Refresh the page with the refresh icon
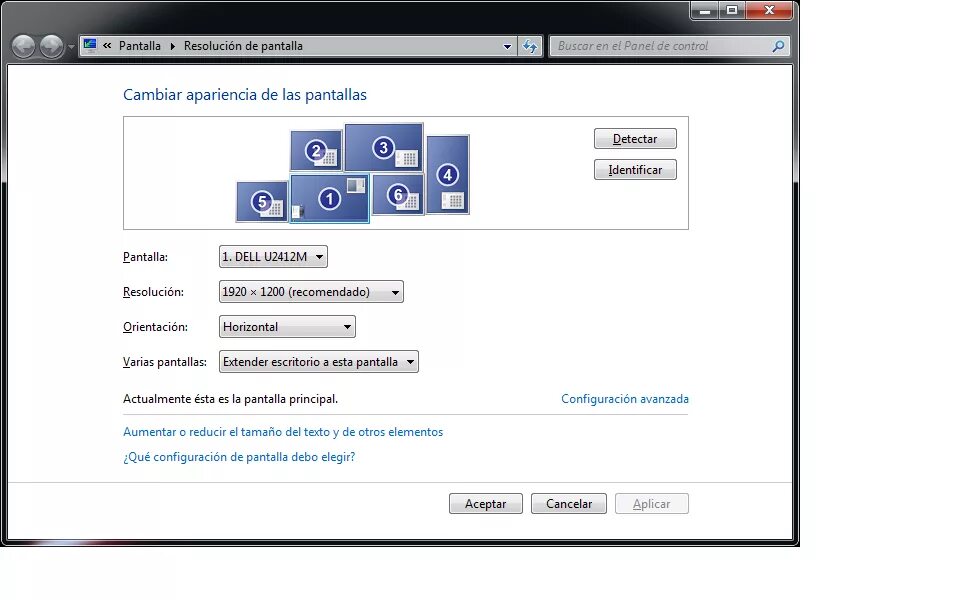 530,46
